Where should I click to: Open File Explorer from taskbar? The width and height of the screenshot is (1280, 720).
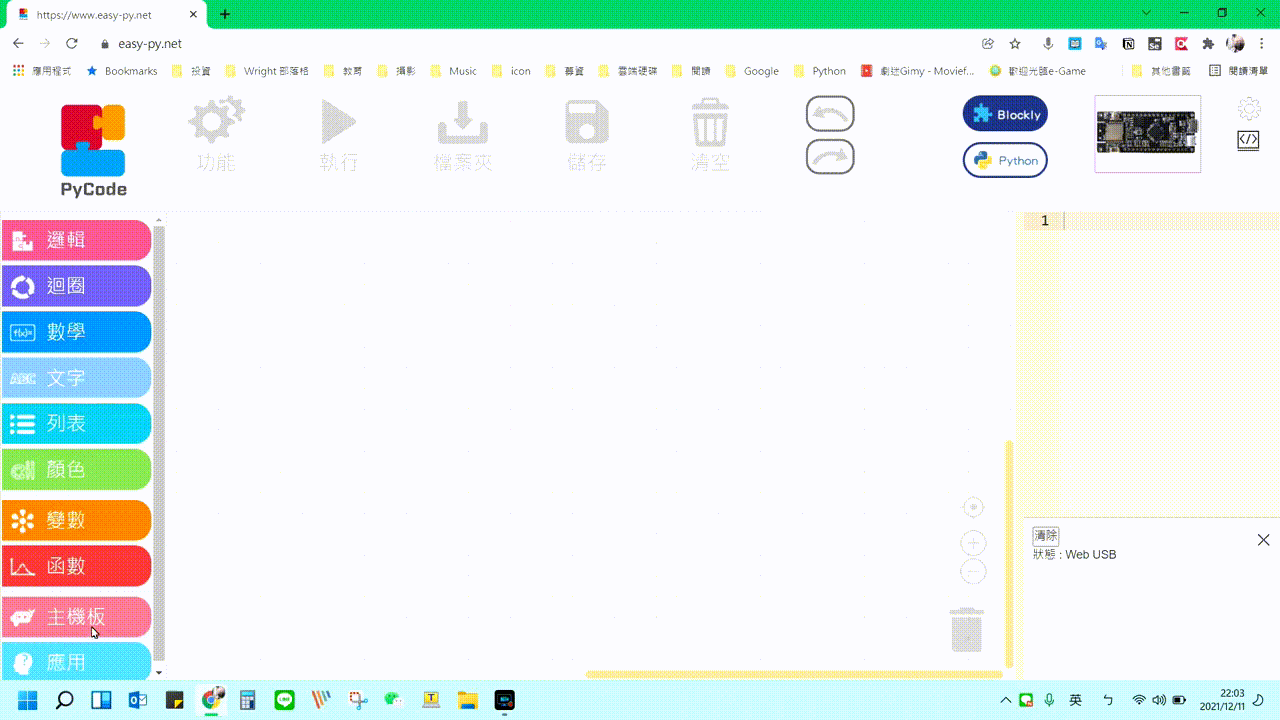click(468, 700)
